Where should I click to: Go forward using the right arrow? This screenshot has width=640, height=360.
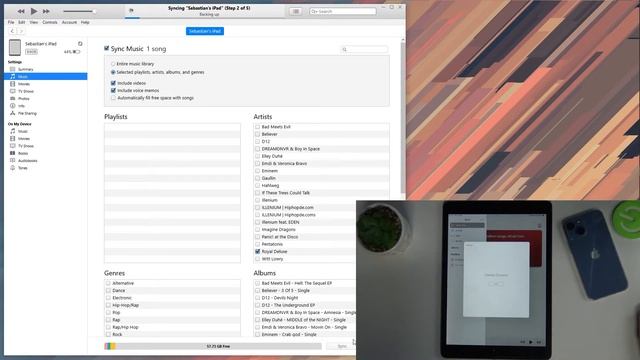(x=21, y=31)
